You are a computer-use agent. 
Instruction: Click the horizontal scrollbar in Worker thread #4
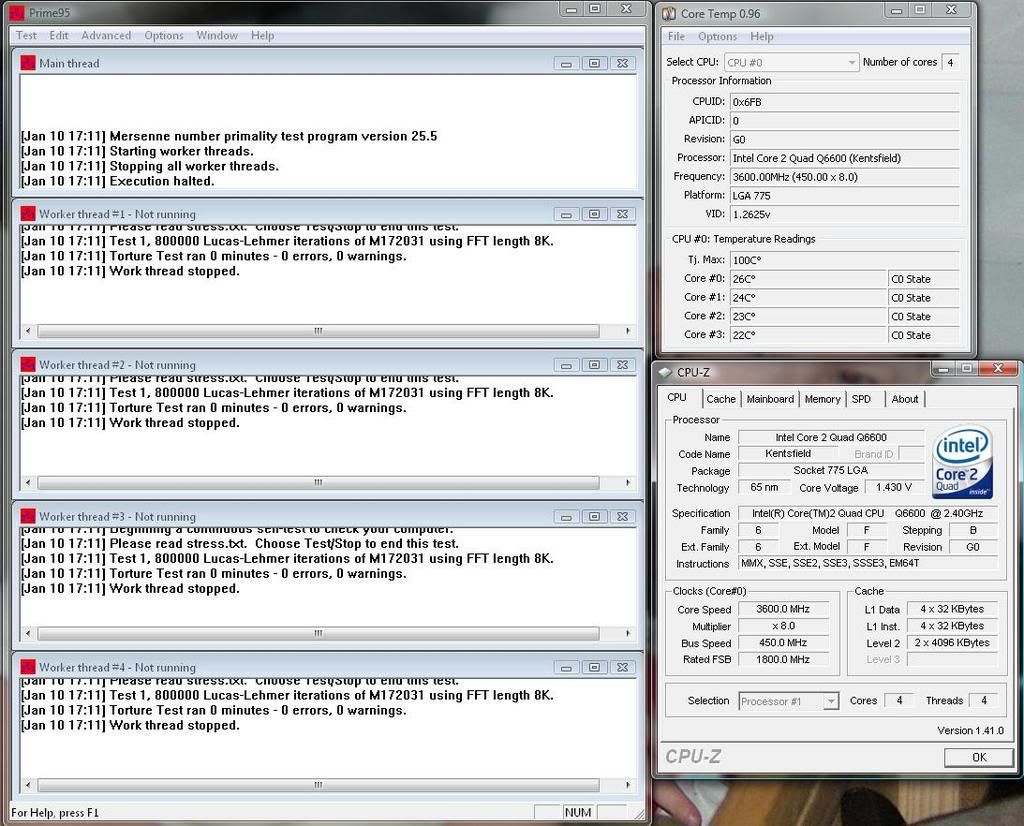[x=318, y=785]
